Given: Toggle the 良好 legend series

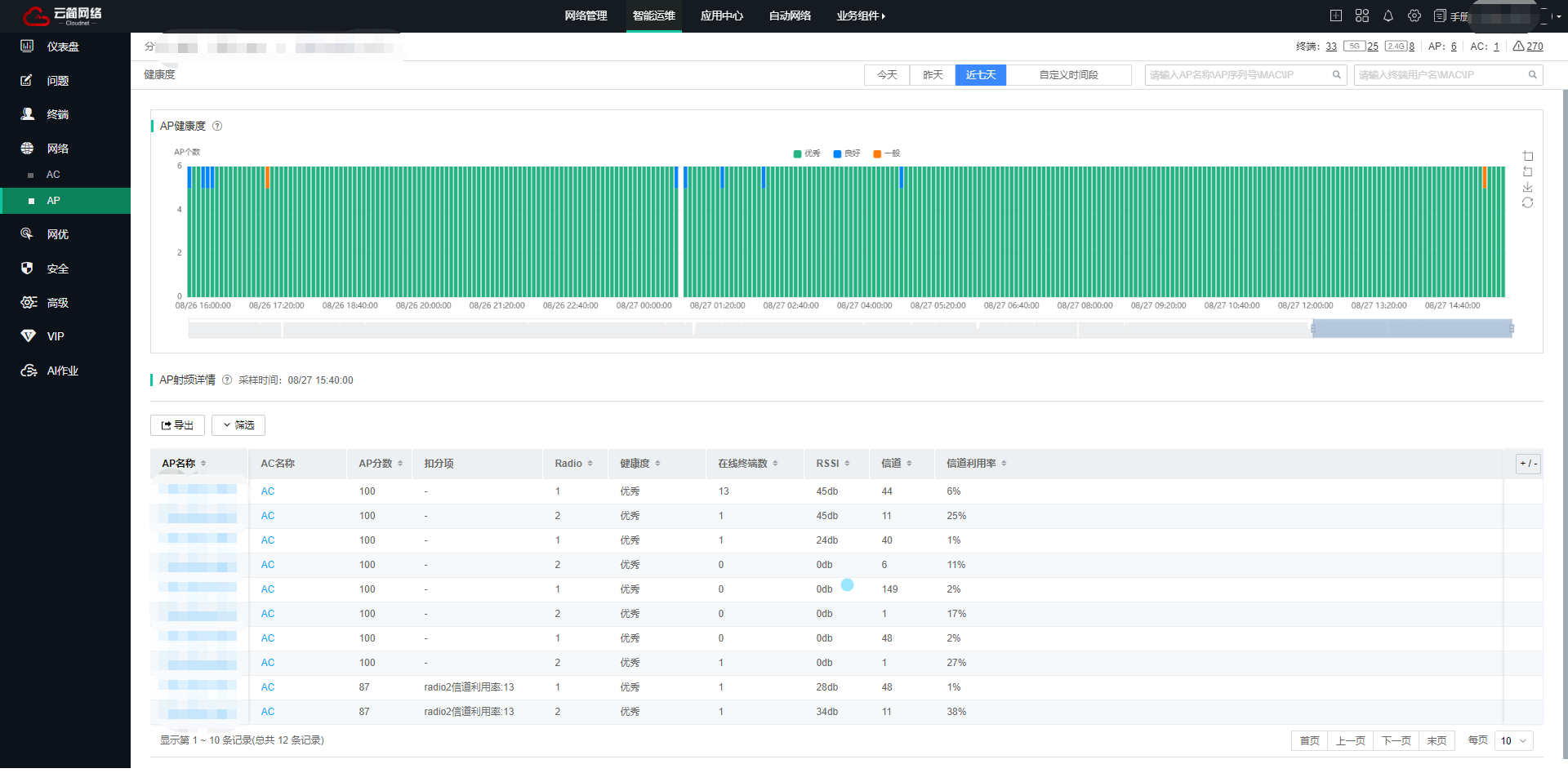Looking at the screenshot, I should click(x=846, y=153).
